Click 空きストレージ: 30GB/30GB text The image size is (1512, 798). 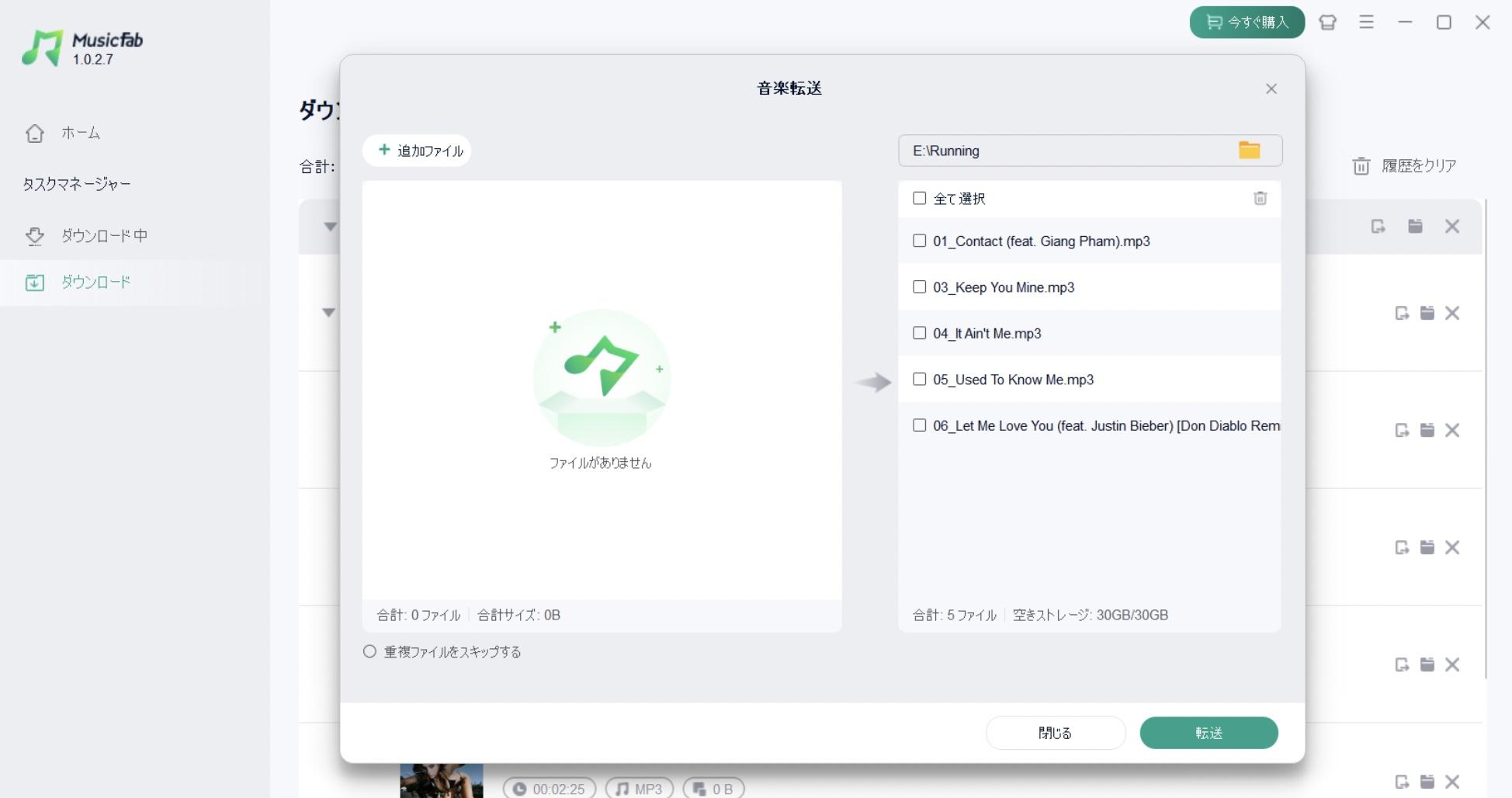[1090, 615]
